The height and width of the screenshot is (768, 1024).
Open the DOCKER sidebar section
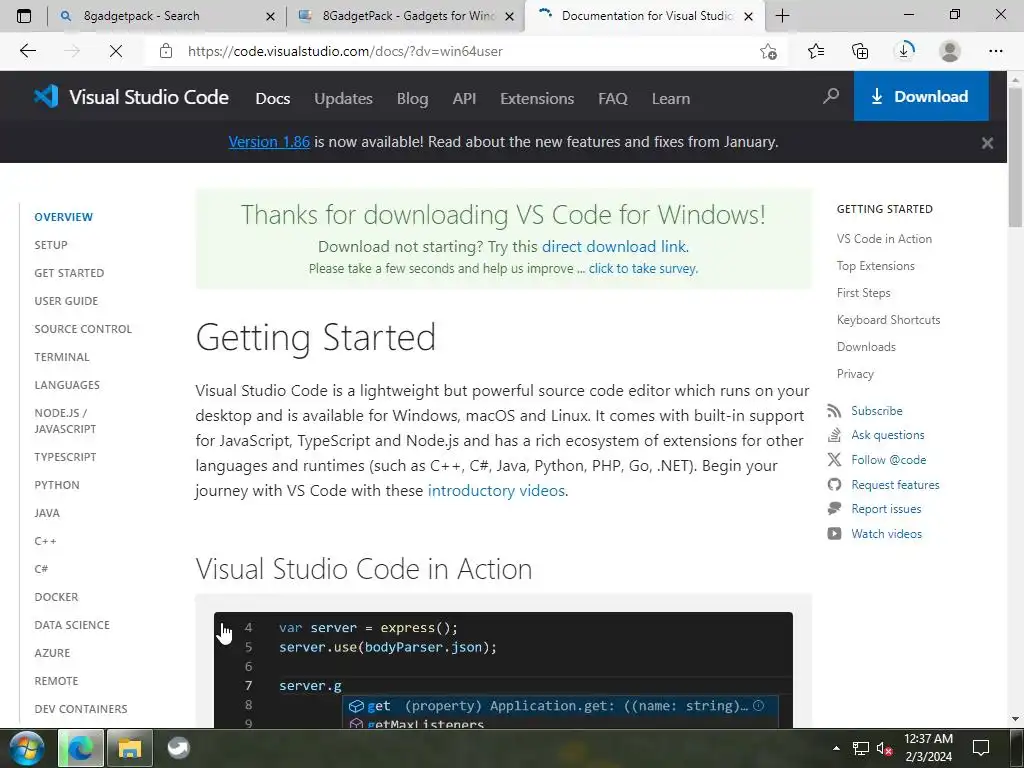(56, 597)
